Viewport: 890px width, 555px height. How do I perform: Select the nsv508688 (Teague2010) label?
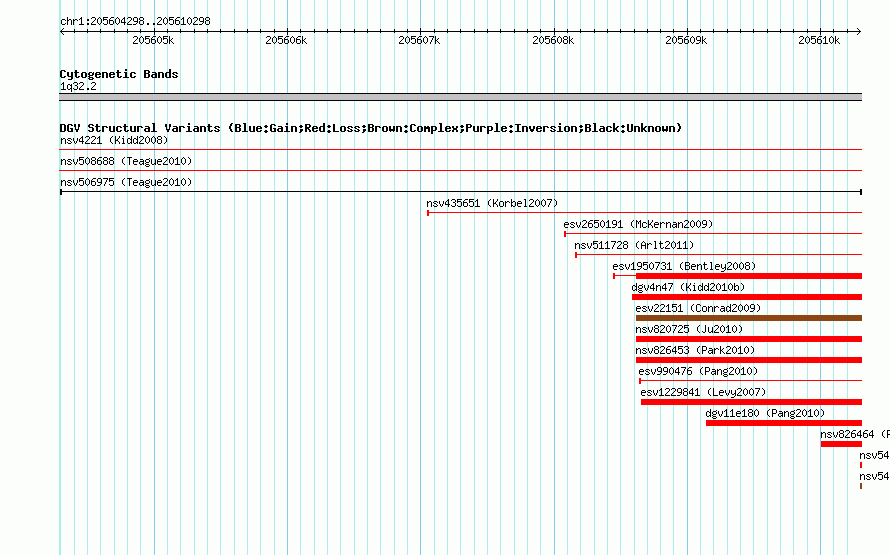click(126, 161)
